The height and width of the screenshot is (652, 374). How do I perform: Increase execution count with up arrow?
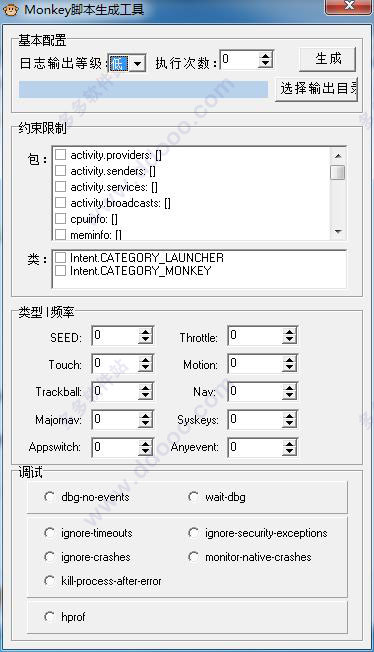[265, 56]
